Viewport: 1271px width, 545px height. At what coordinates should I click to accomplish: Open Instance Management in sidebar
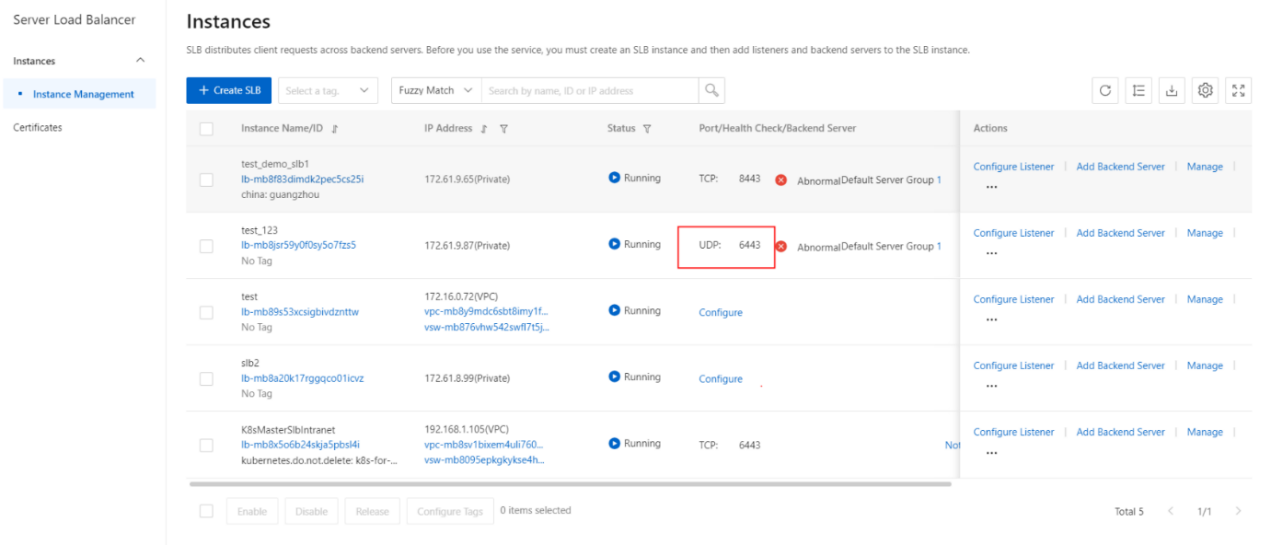[x=83, y=94]
